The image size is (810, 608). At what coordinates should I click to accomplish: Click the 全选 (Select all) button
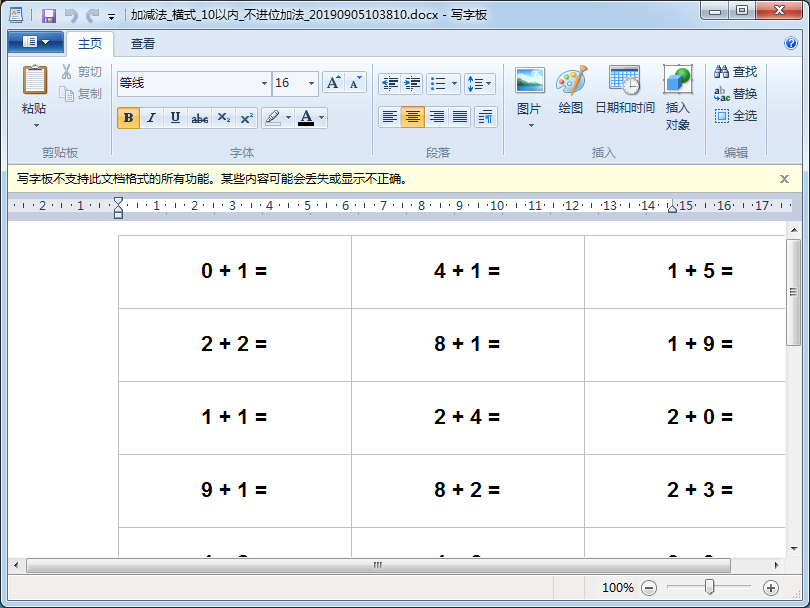point(735,116)
